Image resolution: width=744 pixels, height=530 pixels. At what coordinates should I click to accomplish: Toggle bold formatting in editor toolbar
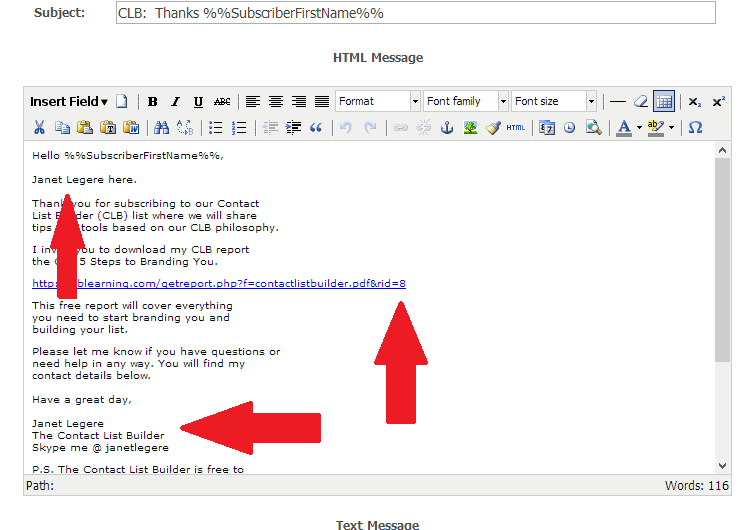click(153, 102)
